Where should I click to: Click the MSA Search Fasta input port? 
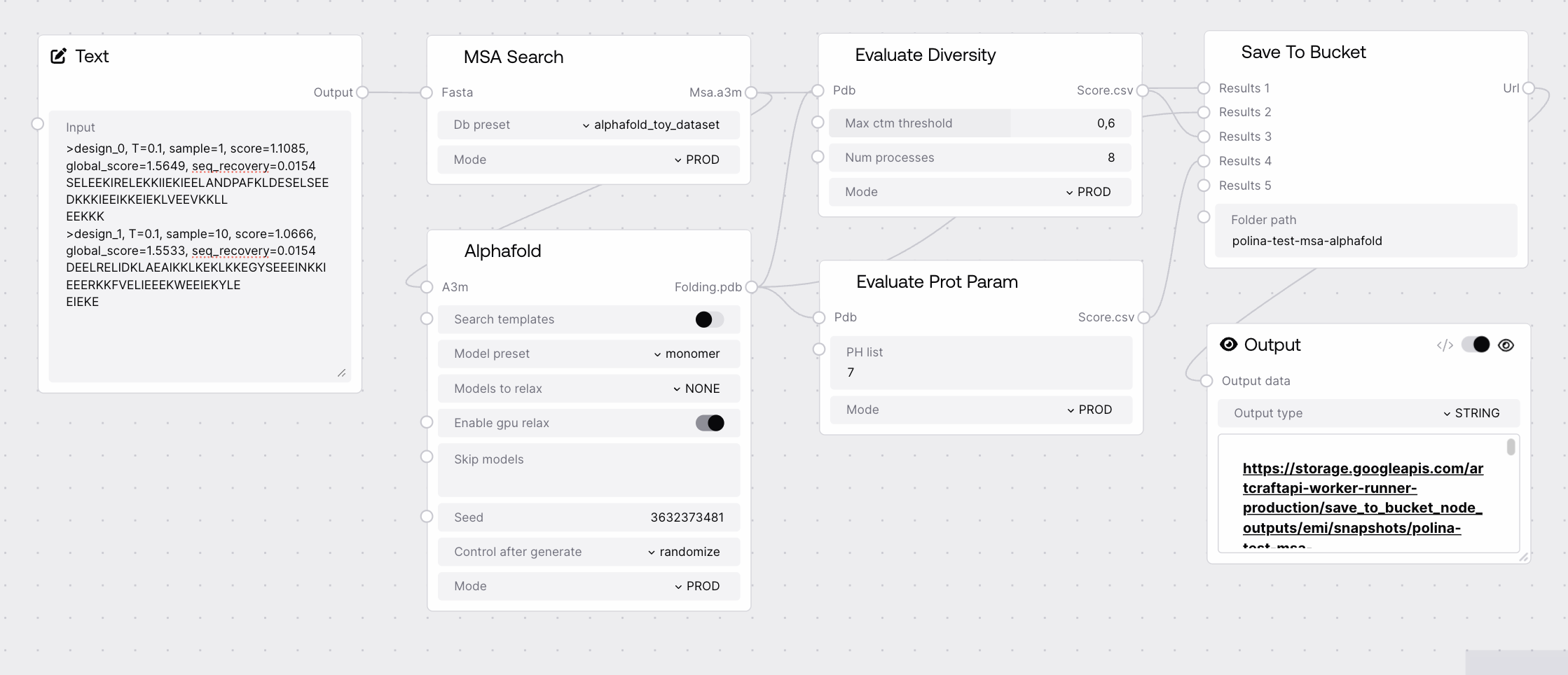click(x=426, y=92)
